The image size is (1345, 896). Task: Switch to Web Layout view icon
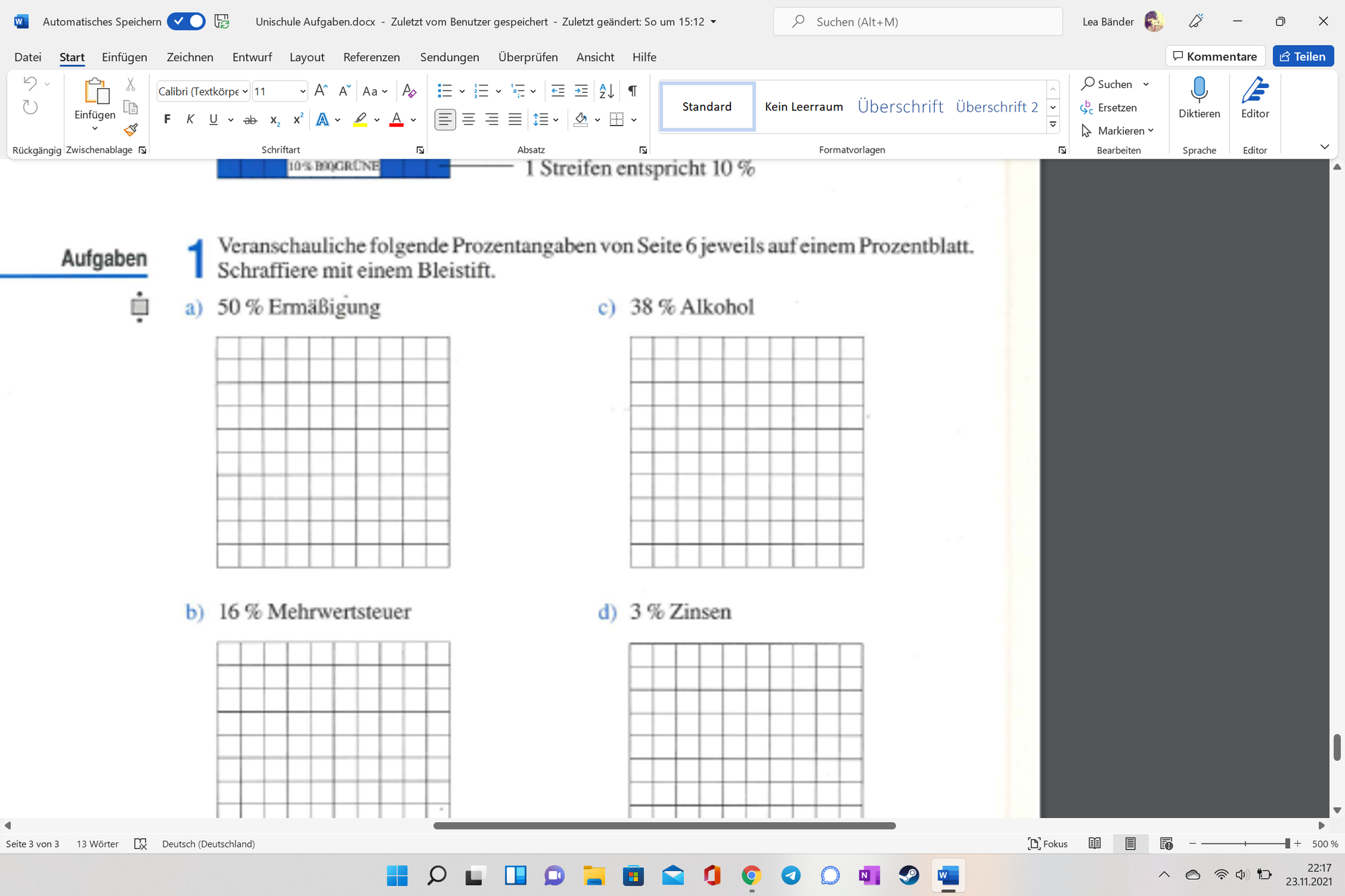click(x=1167, y=844)
